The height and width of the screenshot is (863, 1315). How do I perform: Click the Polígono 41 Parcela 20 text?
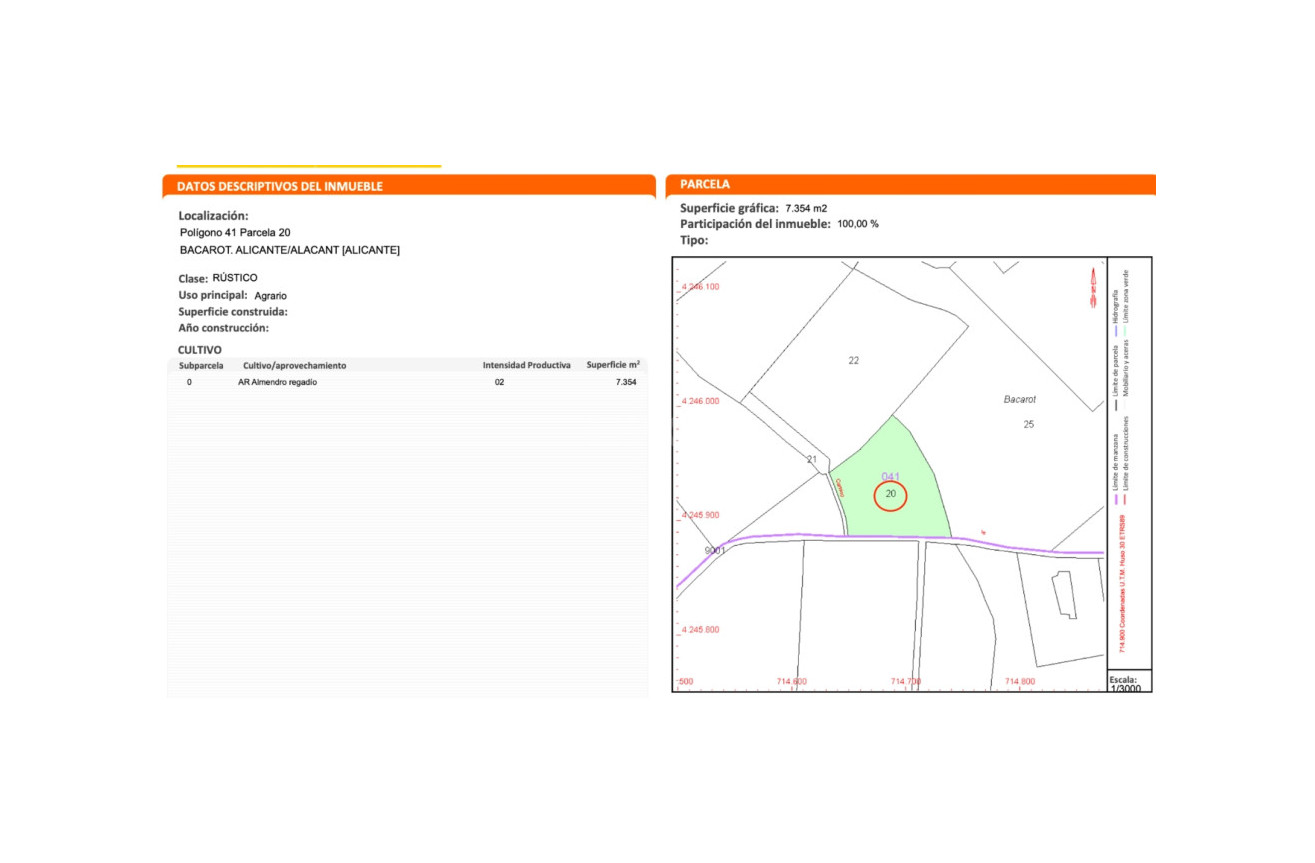pyautogui.click(x=235, y=233)
